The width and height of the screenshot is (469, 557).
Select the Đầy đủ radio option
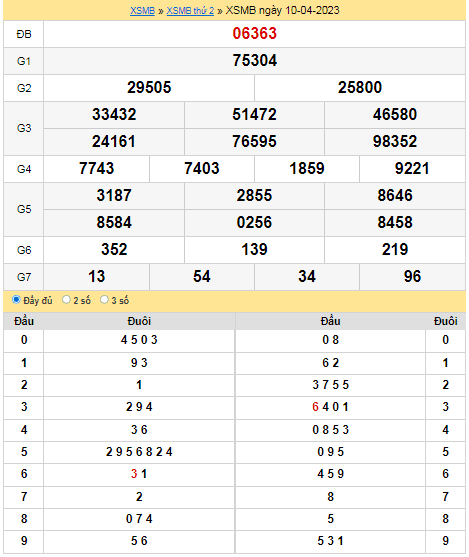click(16, 299)
